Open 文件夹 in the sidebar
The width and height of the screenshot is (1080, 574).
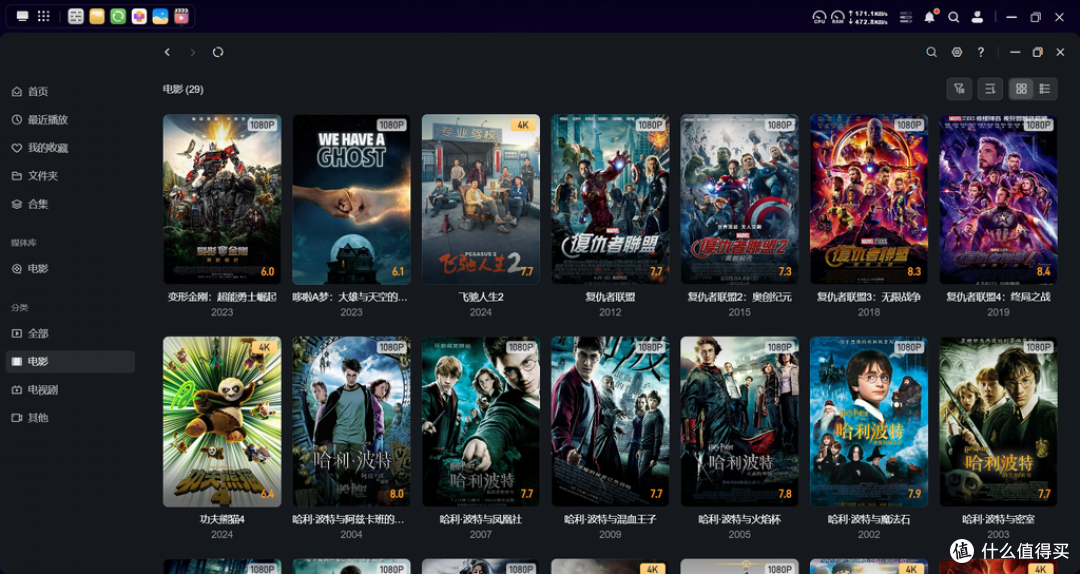tap(70, 176)
